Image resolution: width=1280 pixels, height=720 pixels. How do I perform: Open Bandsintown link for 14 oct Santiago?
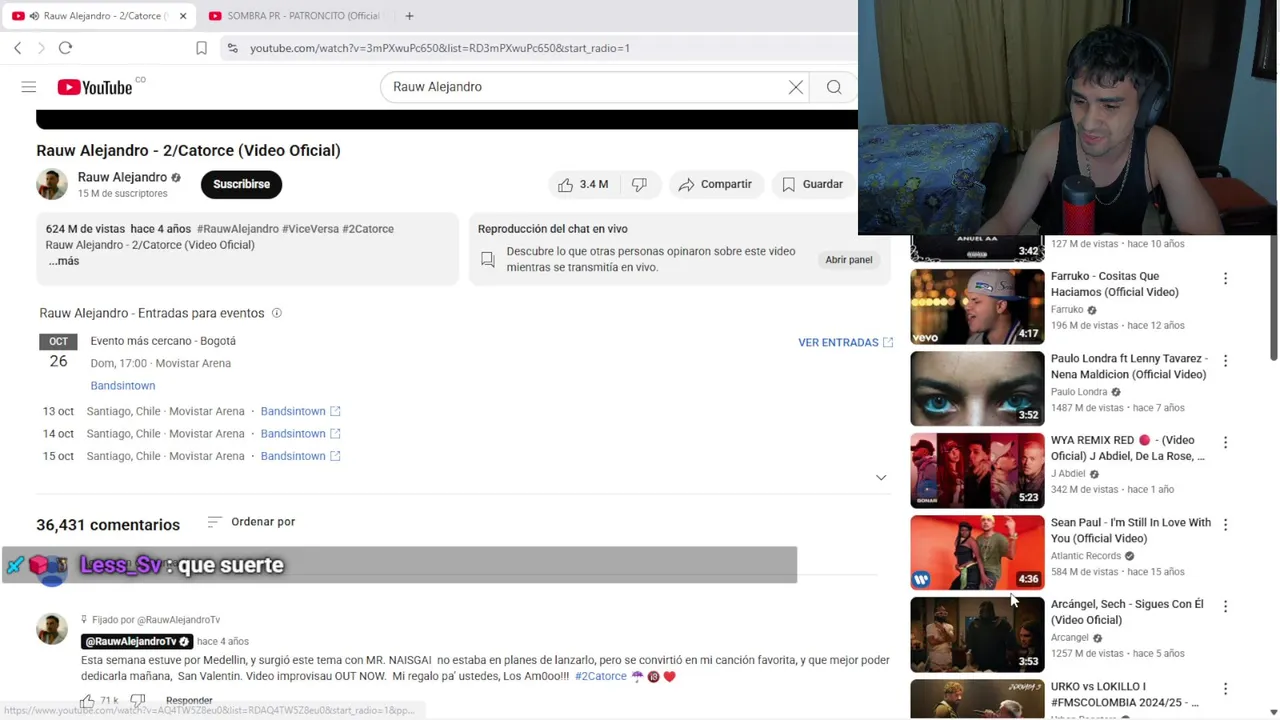(300, 434)
